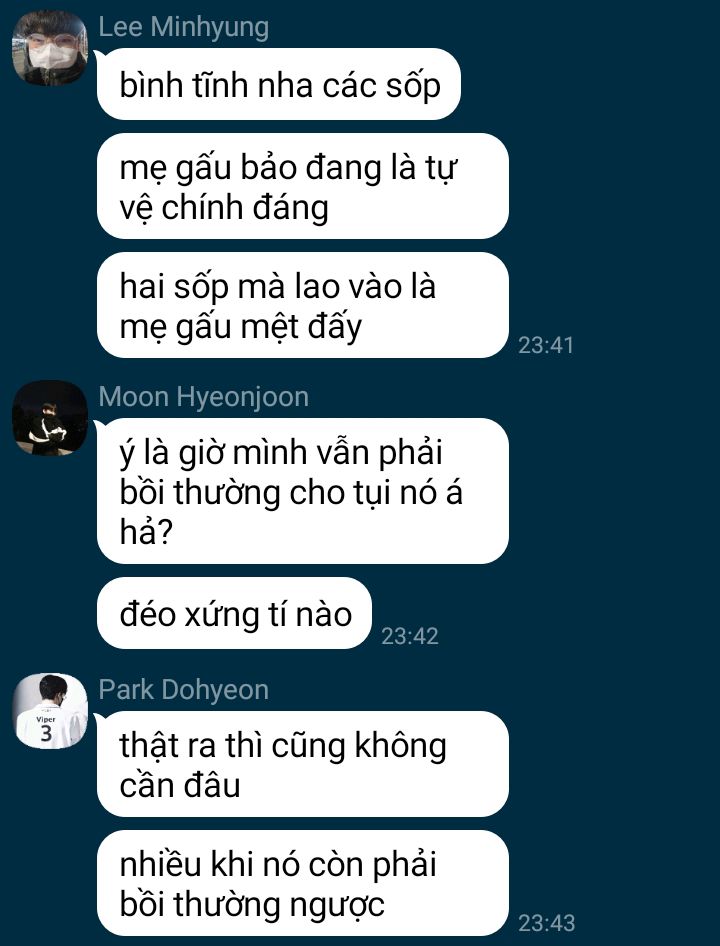Click the 23:43 message timestamp
The height and width of the screenshot is (946, 720).
pos(547,922)
